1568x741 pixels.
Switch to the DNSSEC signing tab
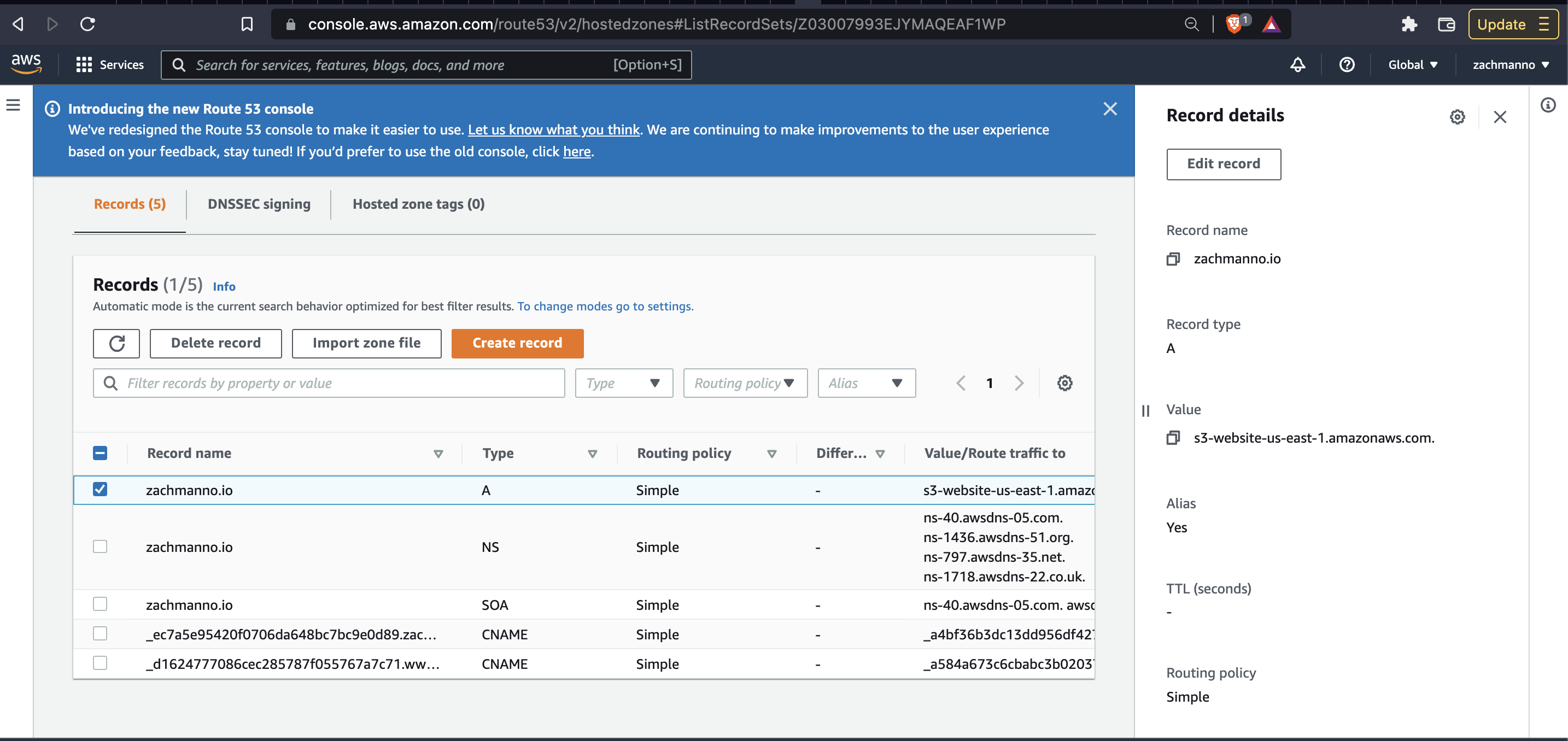[259, 204]
